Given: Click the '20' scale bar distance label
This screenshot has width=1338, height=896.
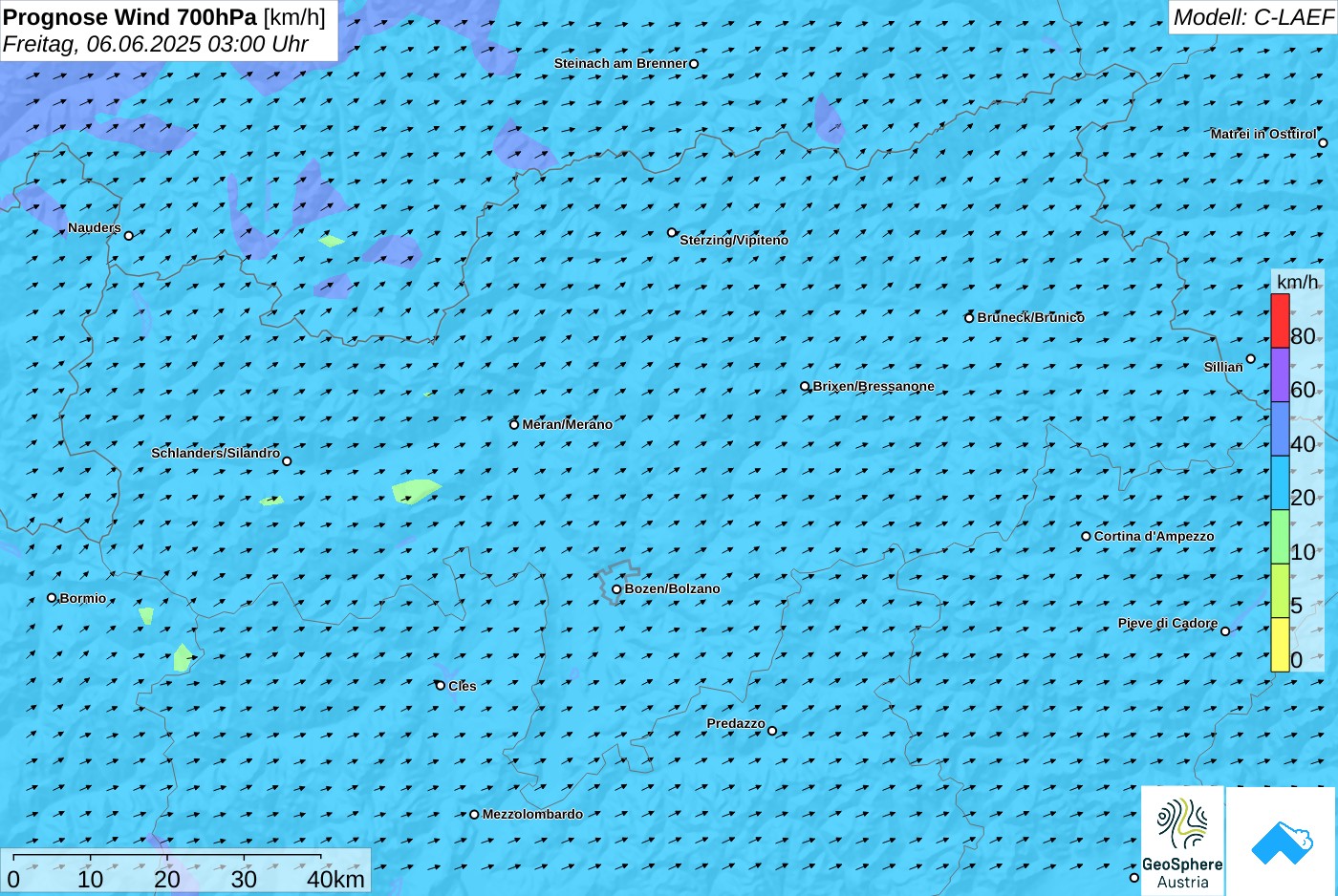Looking at the screenshot, I should (167, 879).
